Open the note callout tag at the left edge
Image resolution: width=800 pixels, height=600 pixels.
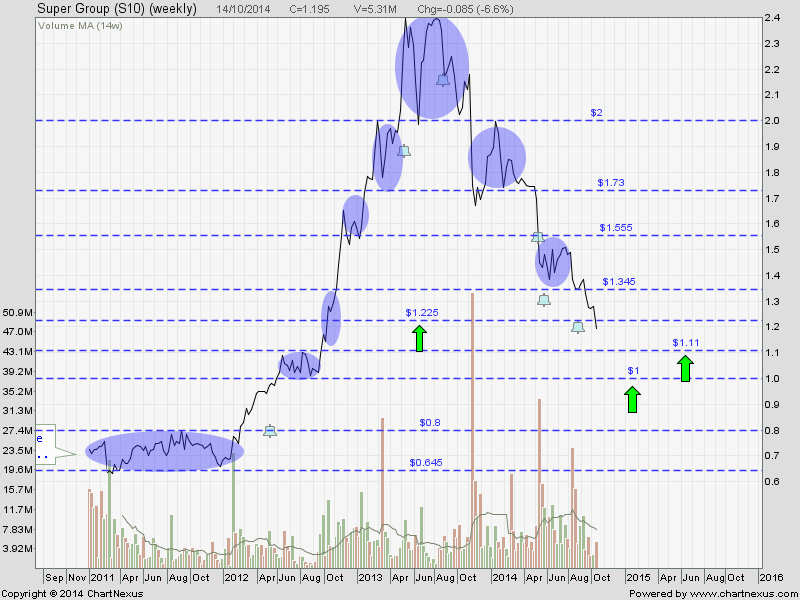[54, 445]
